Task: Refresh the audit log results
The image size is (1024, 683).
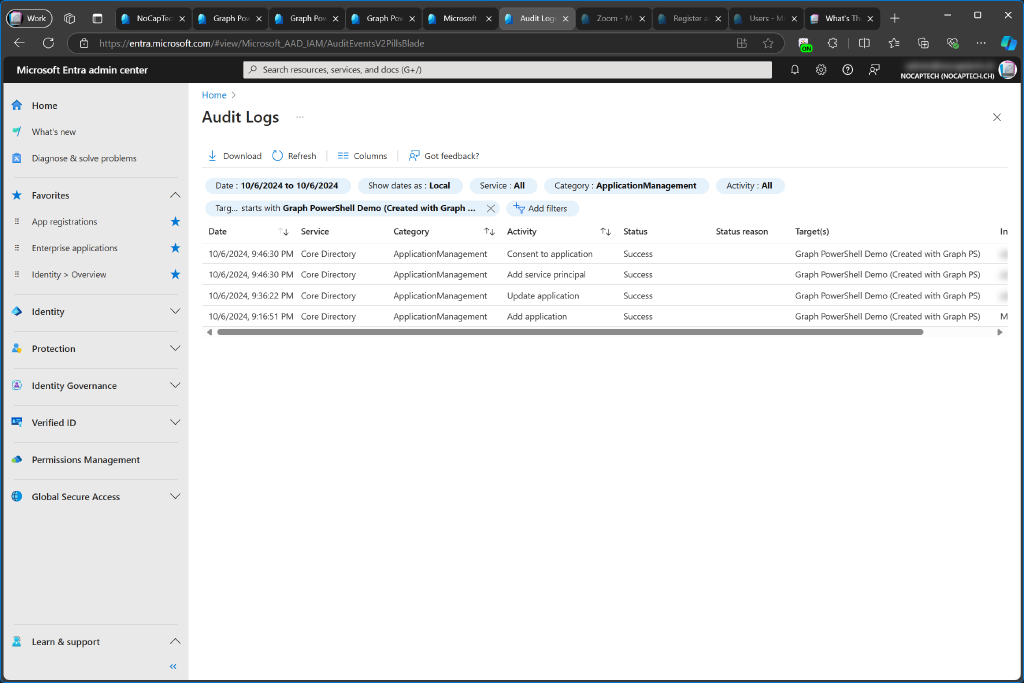Action: [294, 155]
